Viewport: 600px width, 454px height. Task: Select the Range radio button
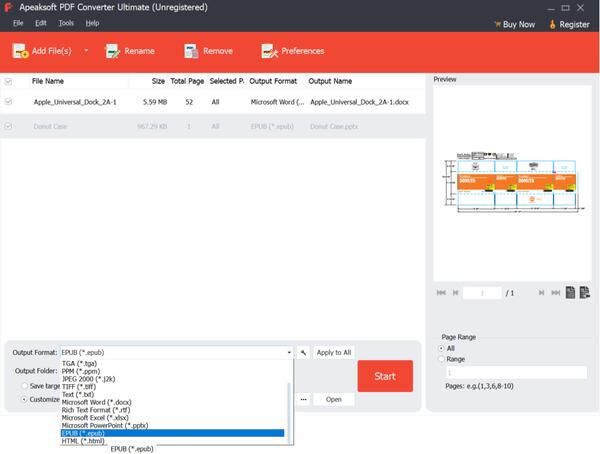(x=443, y=359)
